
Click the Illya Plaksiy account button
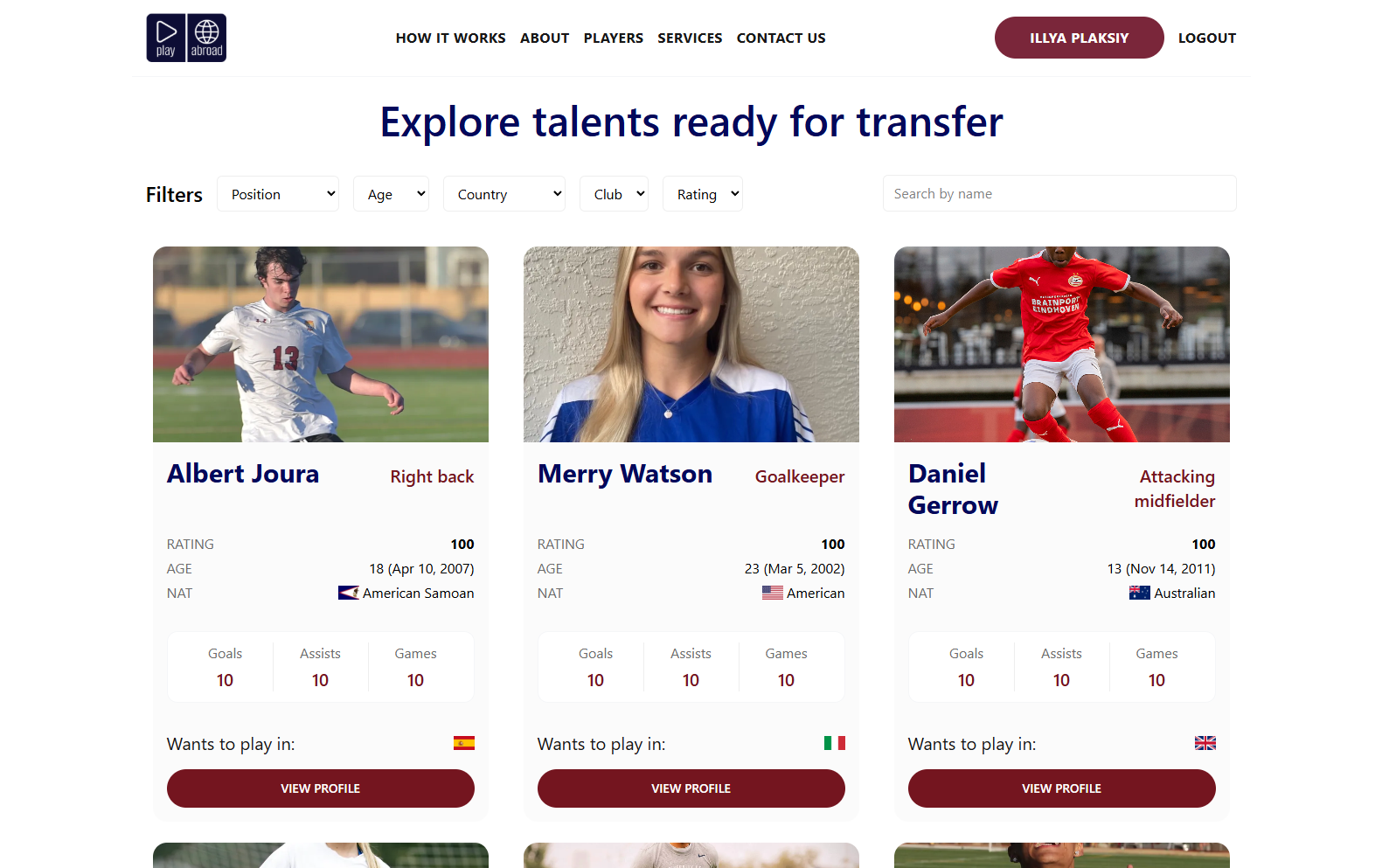point(1080,38)
